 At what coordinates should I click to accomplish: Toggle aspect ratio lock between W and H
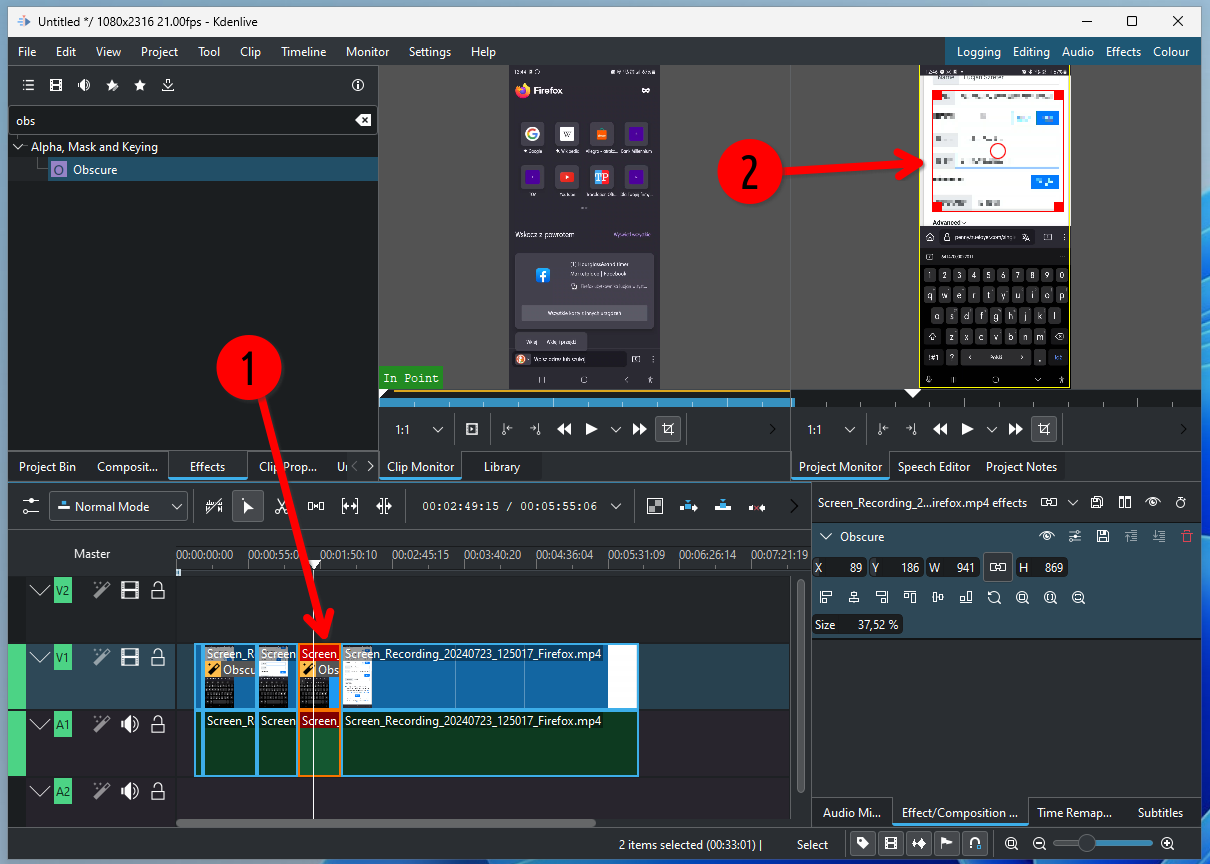click(x=997, y=567)
